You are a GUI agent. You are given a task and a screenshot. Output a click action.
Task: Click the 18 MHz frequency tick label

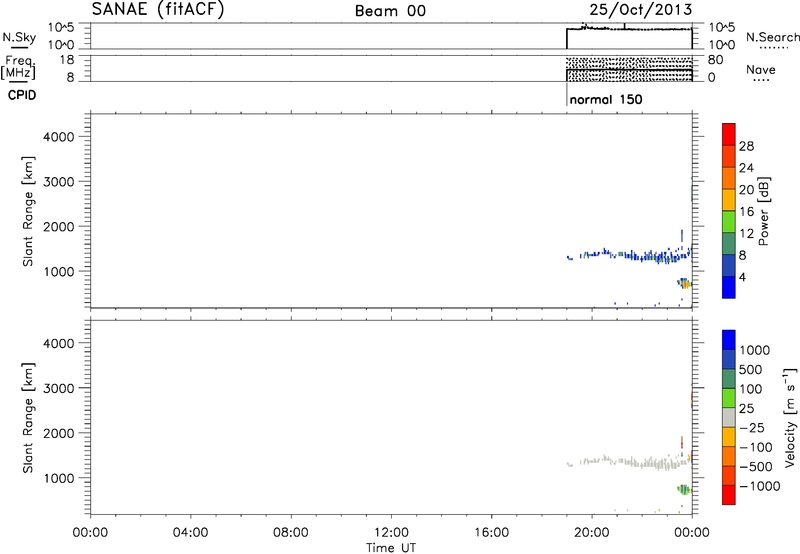tap(66, 60)
